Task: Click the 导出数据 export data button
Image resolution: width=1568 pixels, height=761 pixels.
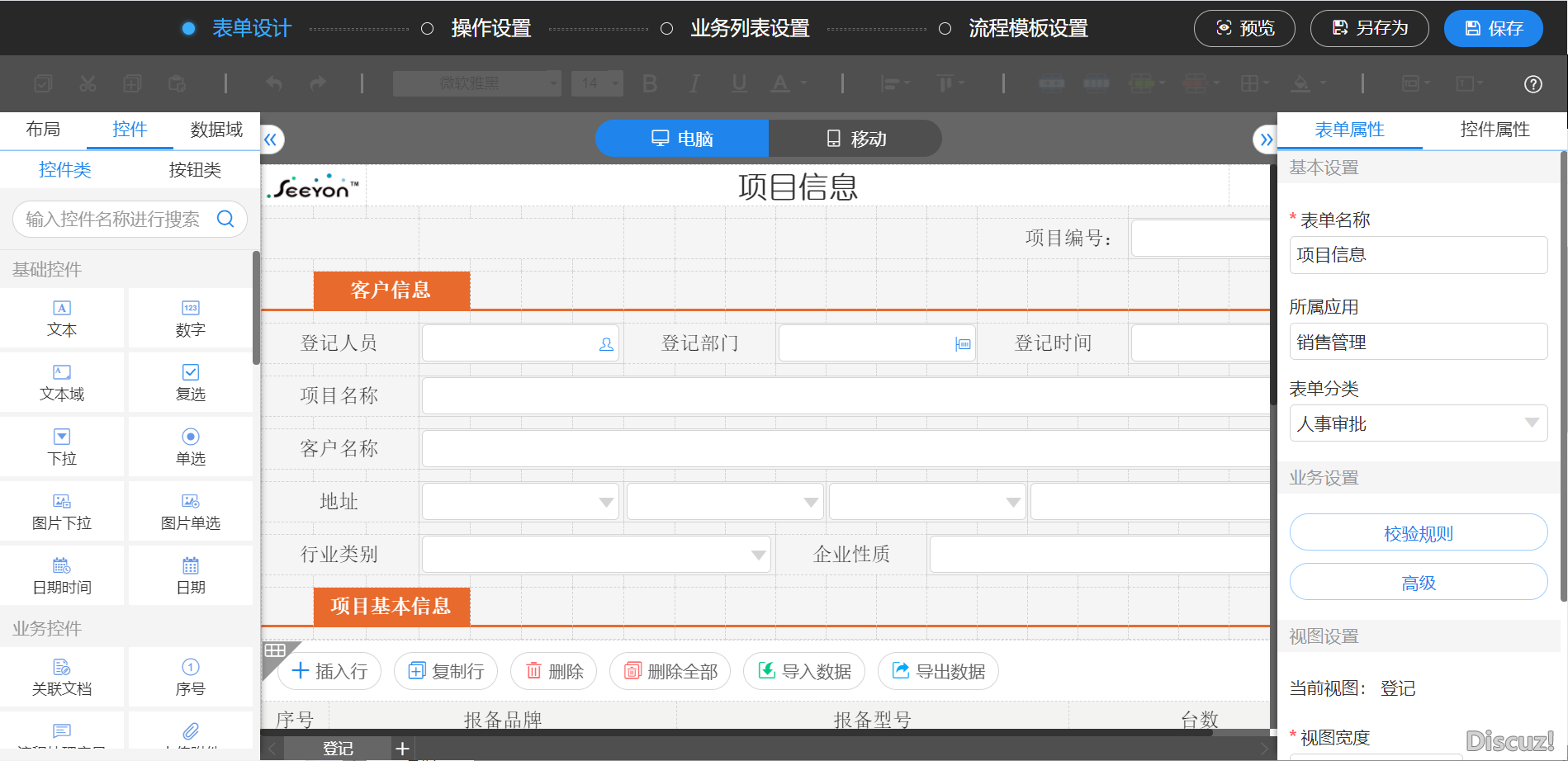Action: point(938,671)
